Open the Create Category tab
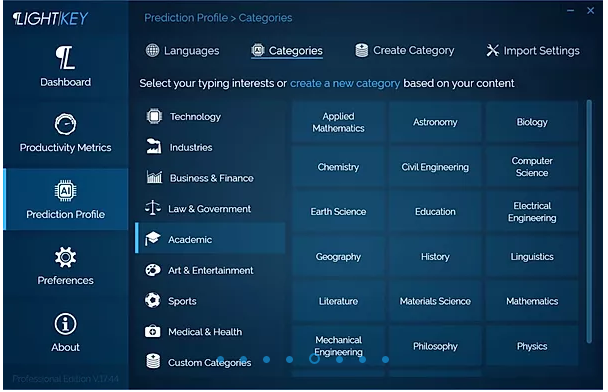 click(x=404, y=51)
